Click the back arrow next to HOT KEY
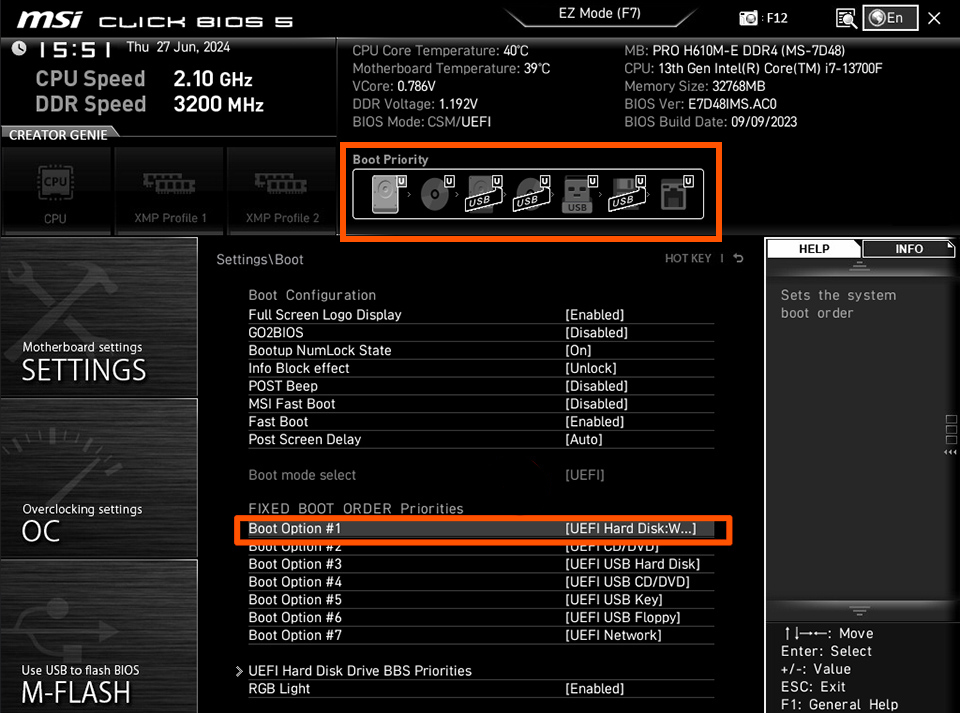 pos(738,259)
